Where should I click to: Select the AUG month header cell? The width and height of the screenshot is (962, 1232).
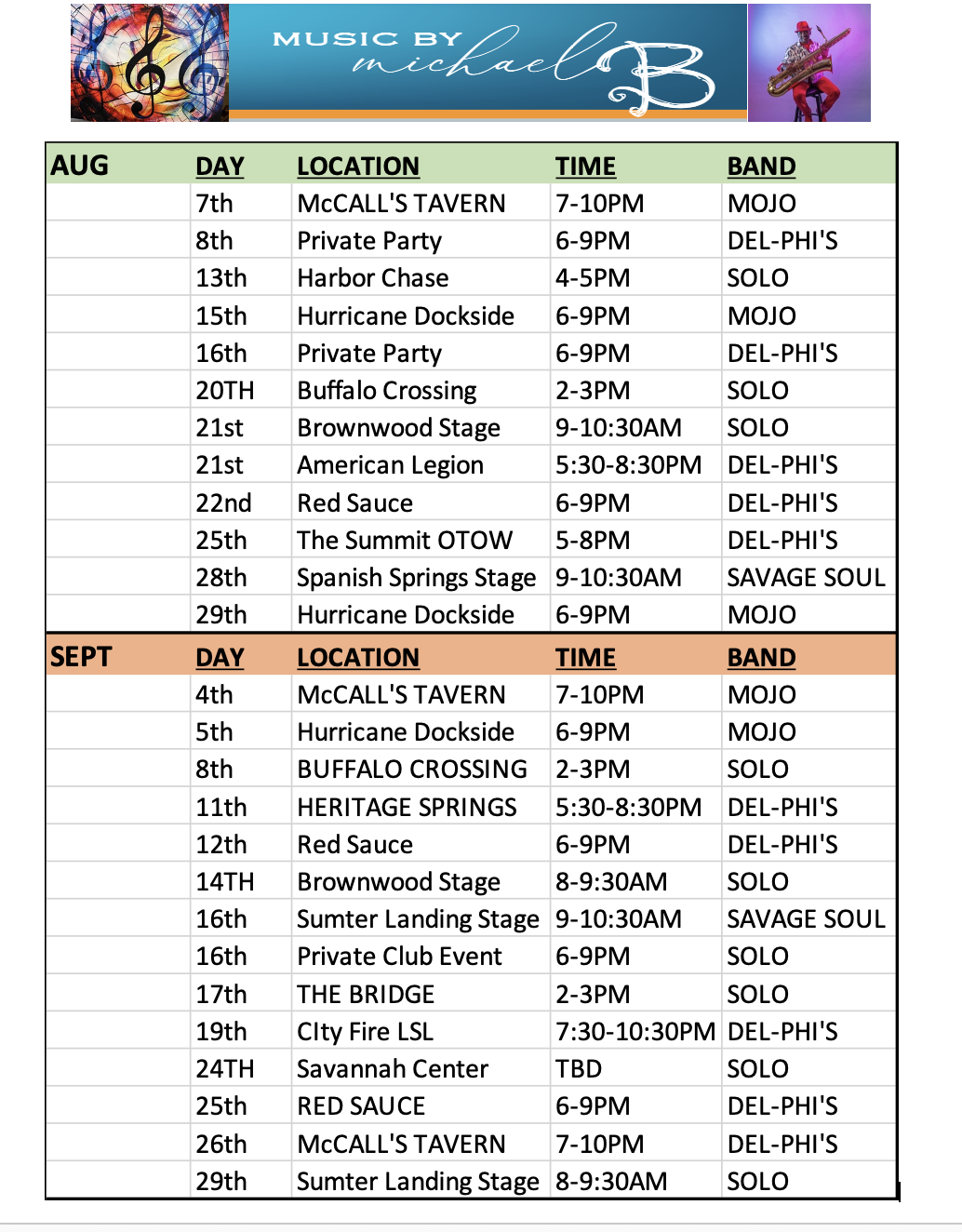tap(118, 166)
